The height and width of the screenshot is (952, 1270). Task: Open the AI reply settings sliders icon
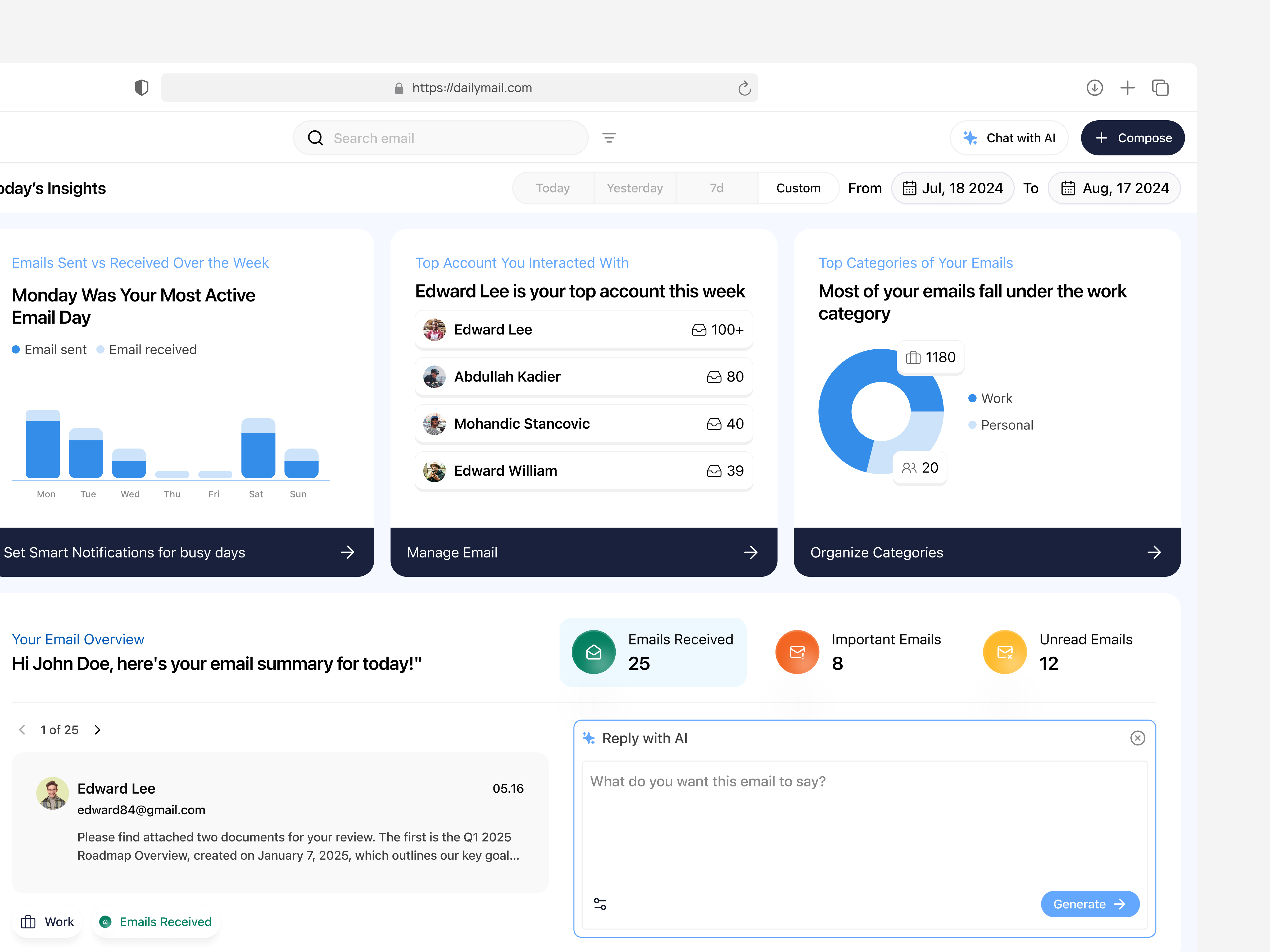coord(601,903)
